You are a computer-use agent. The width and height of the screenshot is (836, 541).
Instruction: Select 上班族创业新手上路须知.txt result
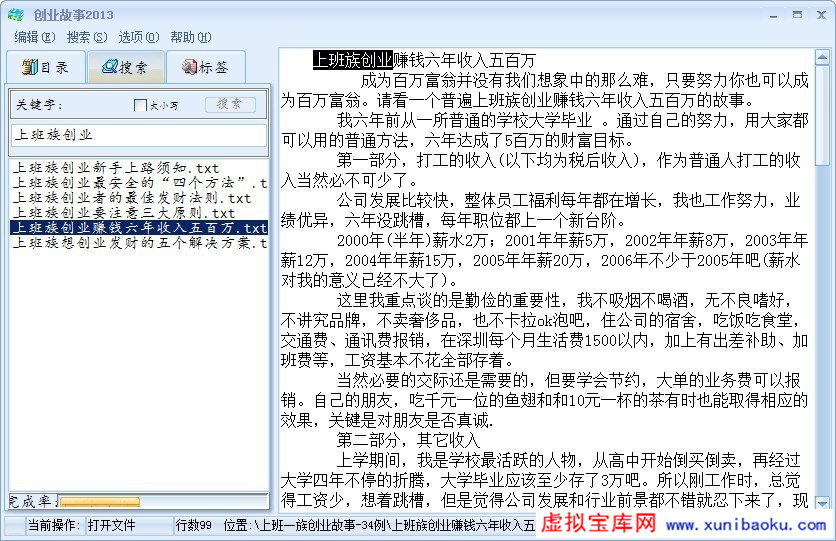pyautogui.click(x=116, y=168)
